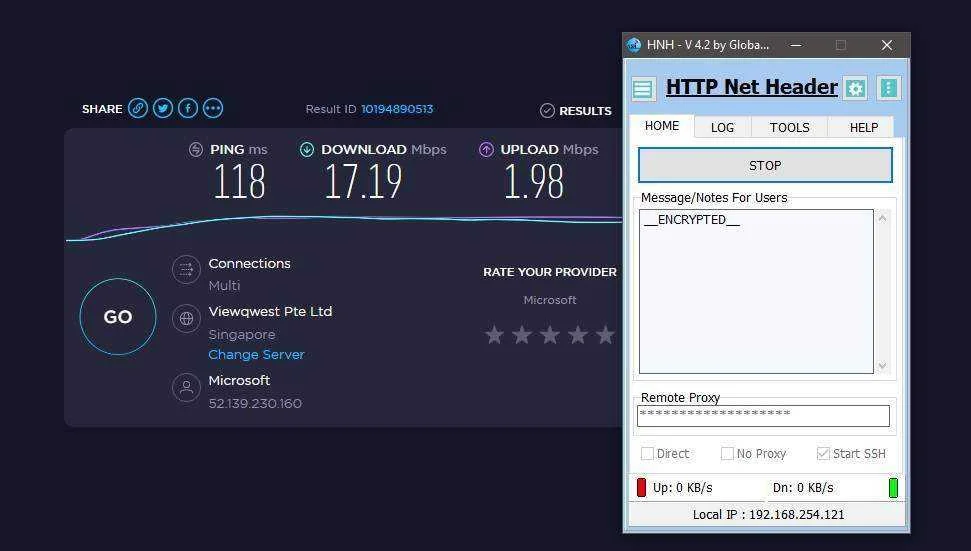This screenshot has width=971, height=551.
Task: Click the Up: 0 KB/s status text
Action: coord(682,488)
